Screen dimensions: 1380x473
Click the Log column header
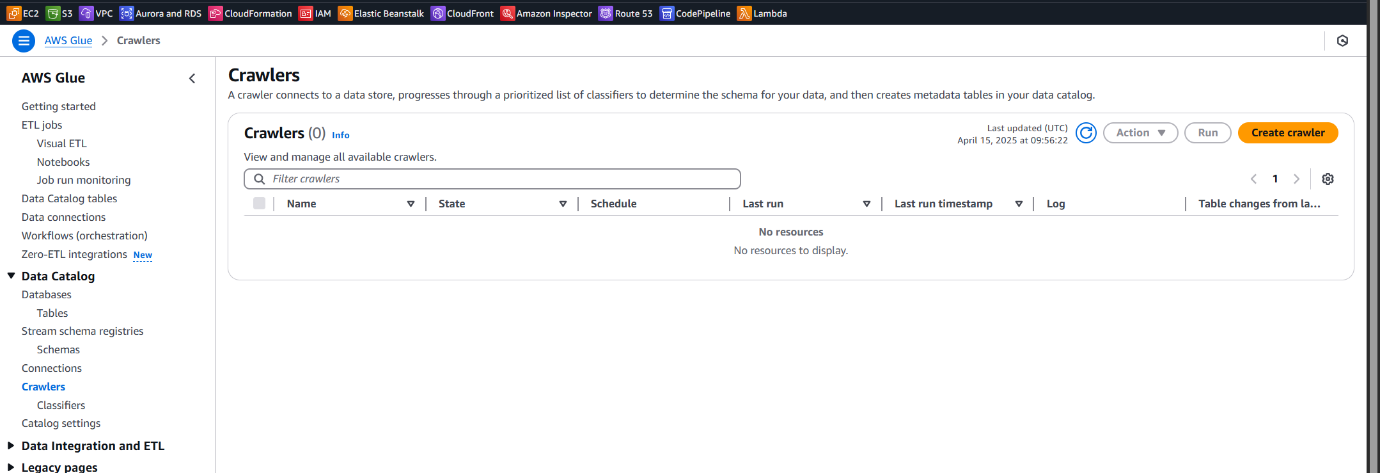point(1056,203)
